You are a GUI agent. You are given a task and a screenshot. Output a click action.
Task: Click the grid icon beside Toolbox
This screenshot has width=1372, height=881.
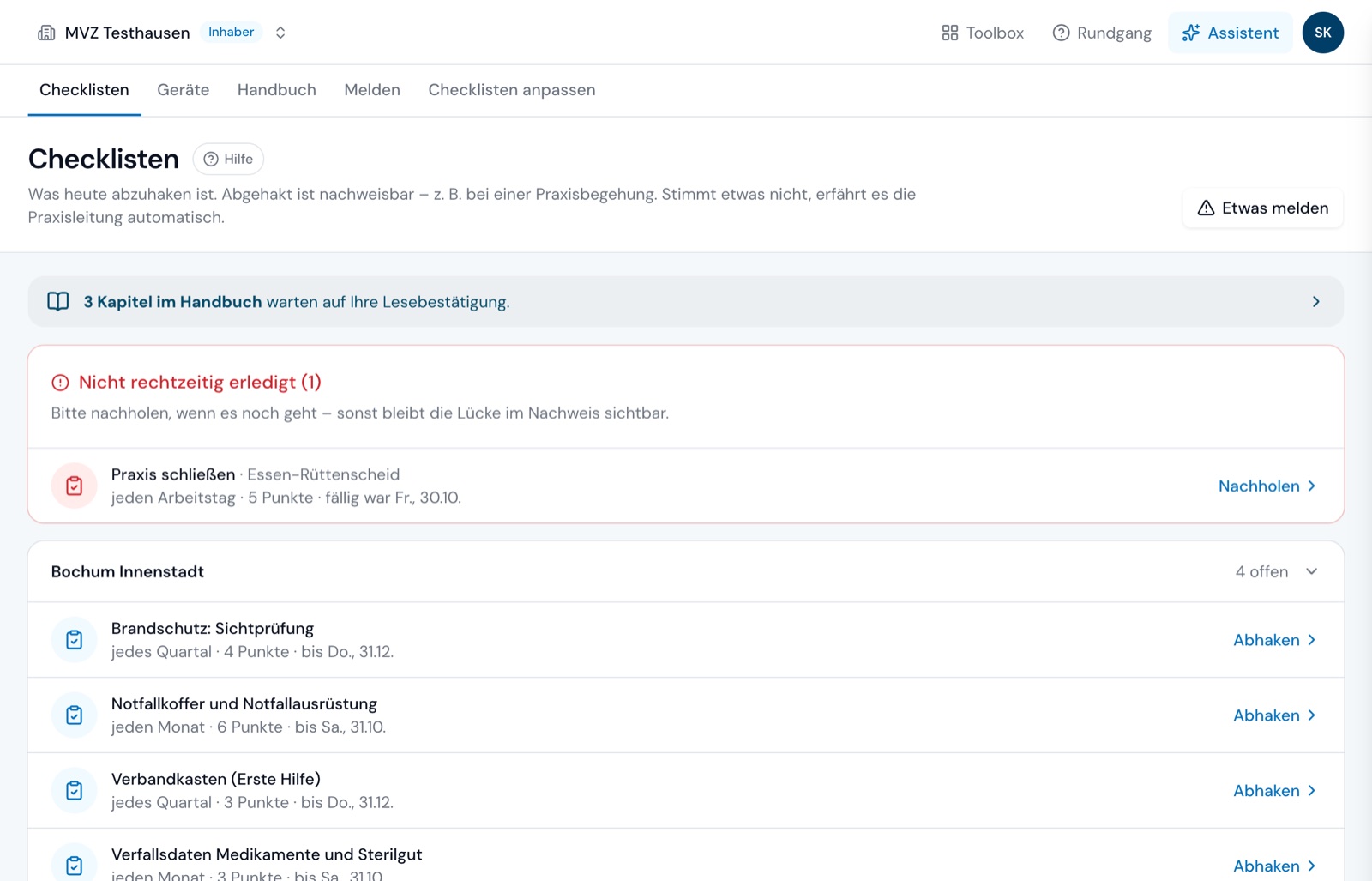[949, 33]
